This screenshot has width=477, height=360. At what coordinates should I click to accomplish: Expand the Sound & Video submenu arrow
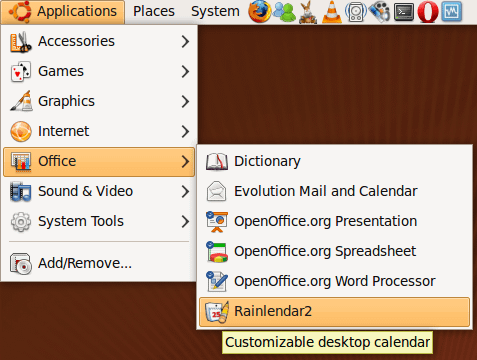(x=185, y=191)
